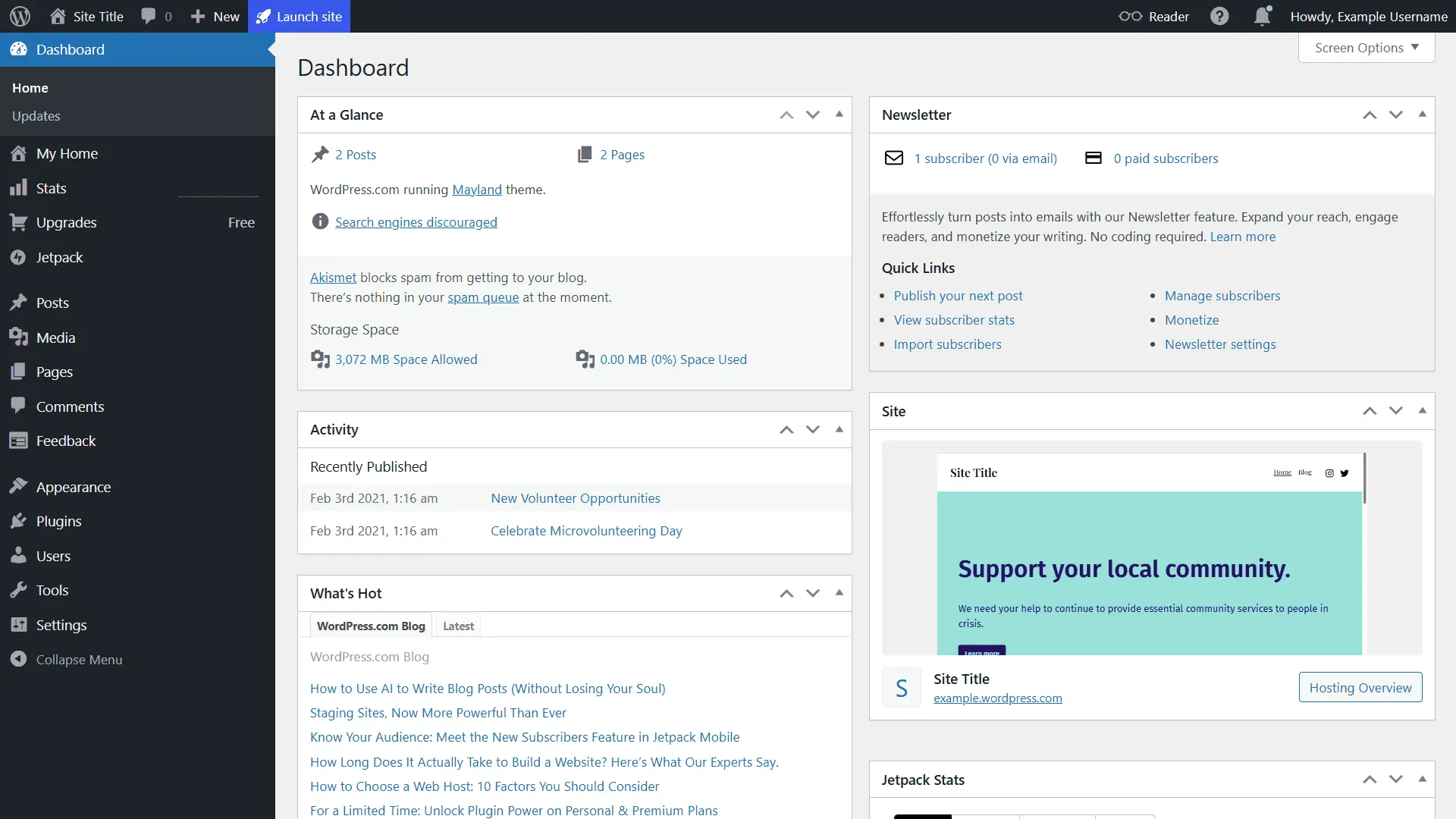This screenshot has width=1456, height=819.
Task: Open Media via its sidebar icon
Action: (20, 337)
